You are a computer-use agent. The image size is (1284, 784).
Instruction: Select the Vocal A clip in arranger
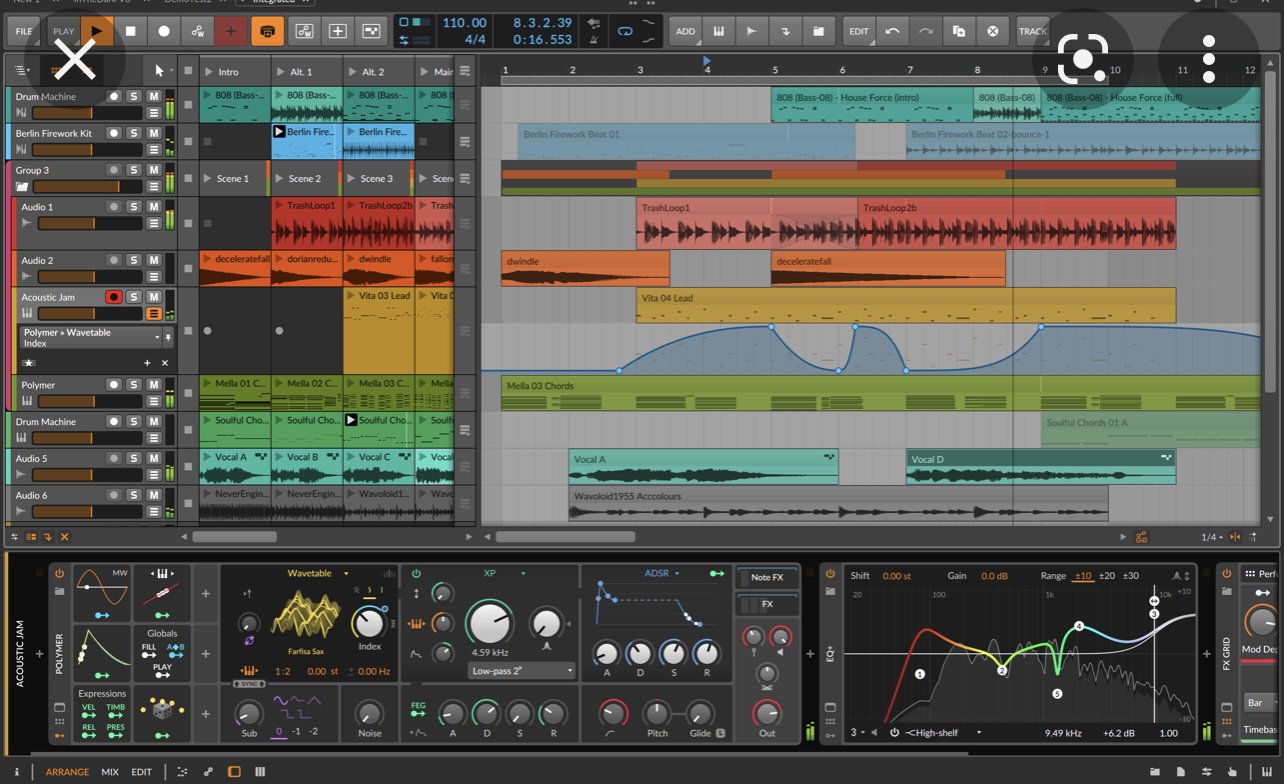703,467
